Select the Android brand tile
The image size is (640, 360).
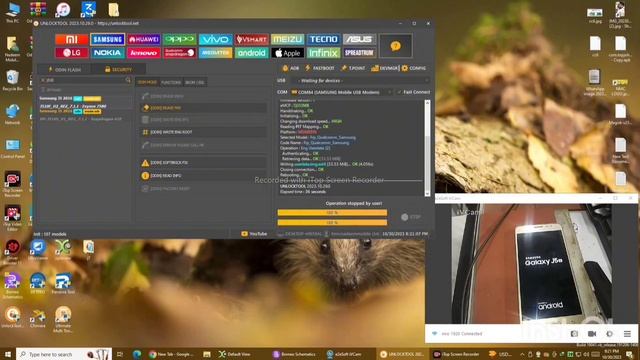click(251, 53)
